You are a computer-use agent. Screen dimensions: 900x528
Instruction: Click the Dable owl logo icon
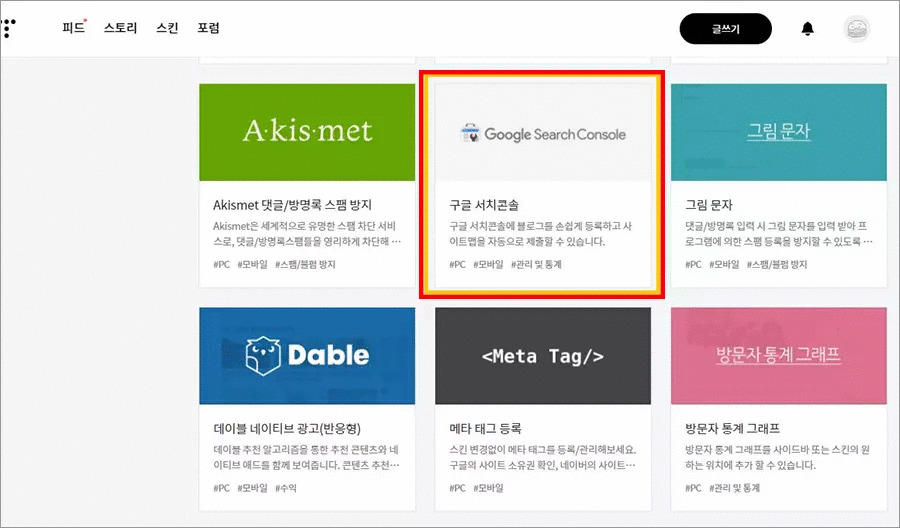263,356
